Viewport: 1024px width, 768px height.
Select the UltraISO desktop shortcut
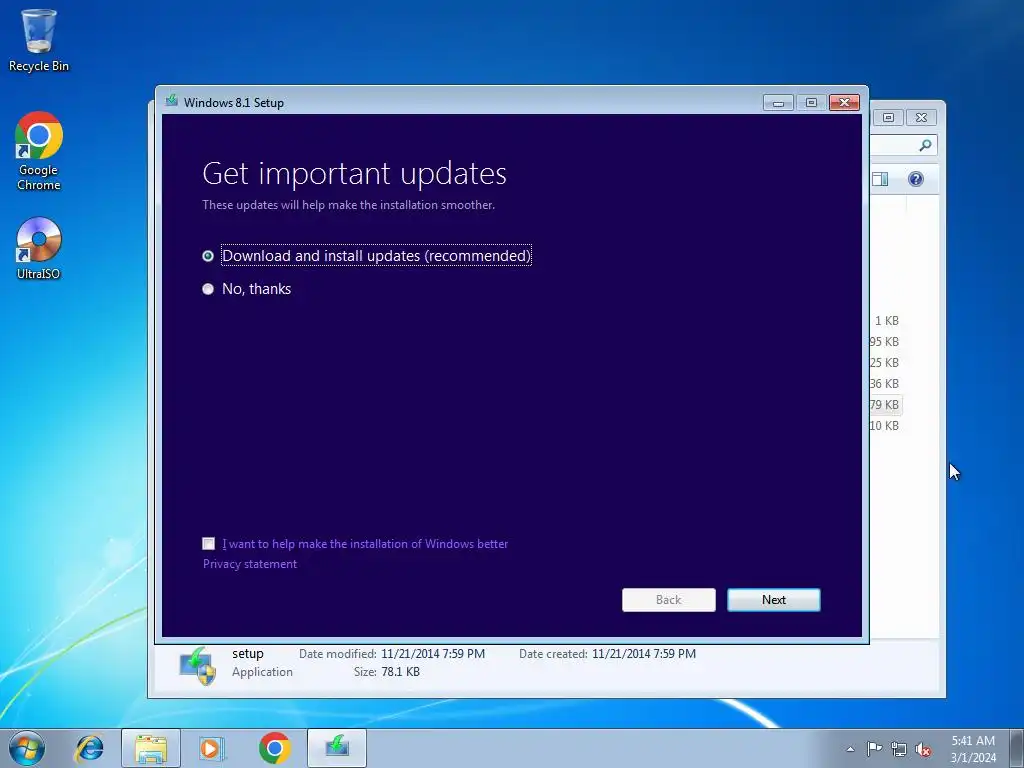point(39,249)
